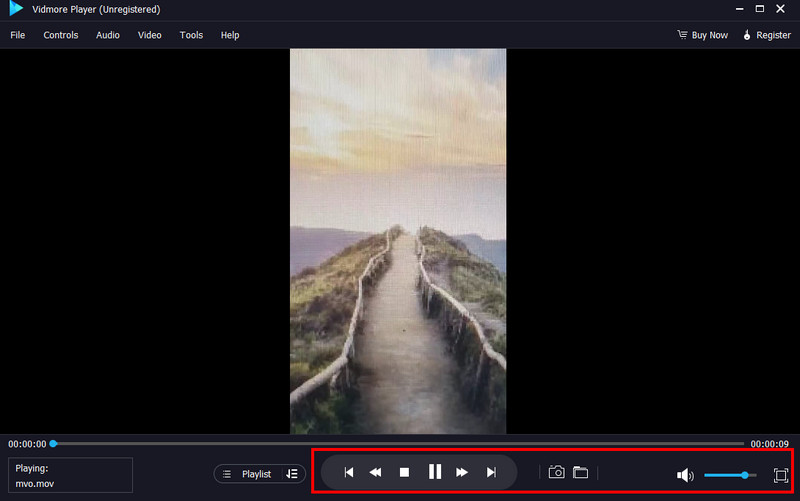This screenshot has height=501, width=800.
Task: Enter full screen mode
Action: (781, 475)
